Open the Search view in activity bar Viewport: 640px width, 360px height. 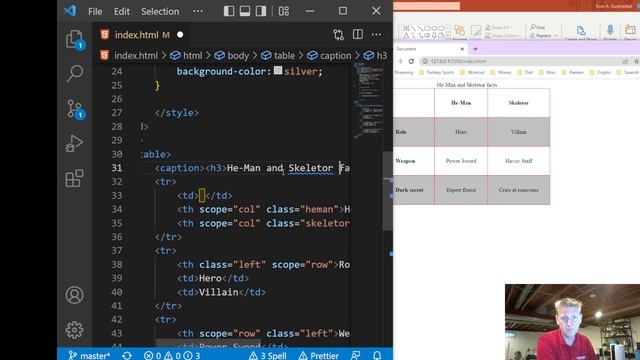point(74,74)
